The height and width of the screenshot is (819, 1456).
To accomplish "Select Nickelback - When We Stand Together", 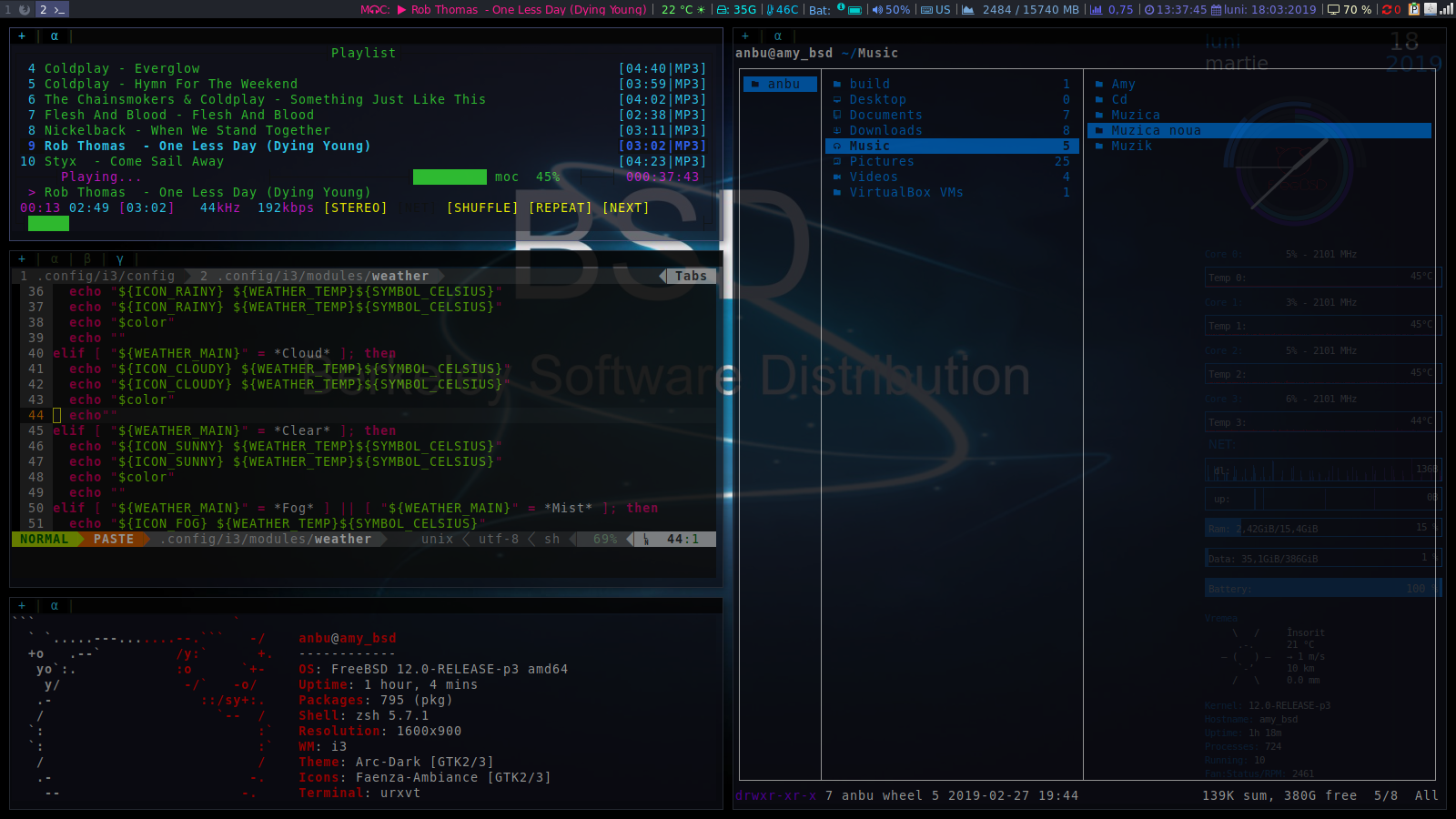I will pos(187,130).
